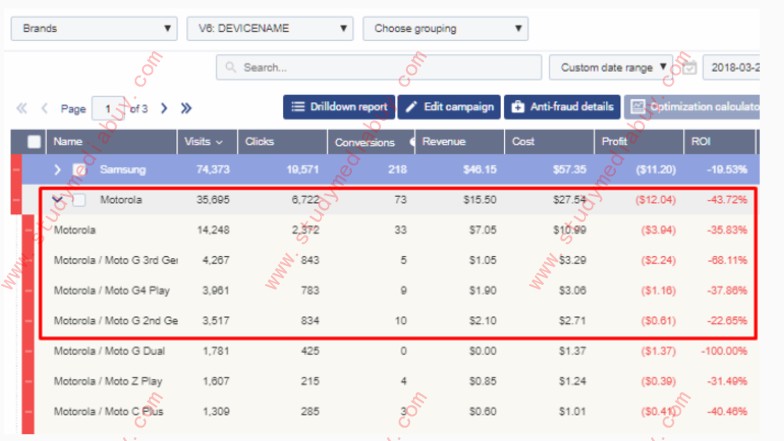784x441 pixels.
Task: Open the Optimization calculator
Action: (692, 107)
